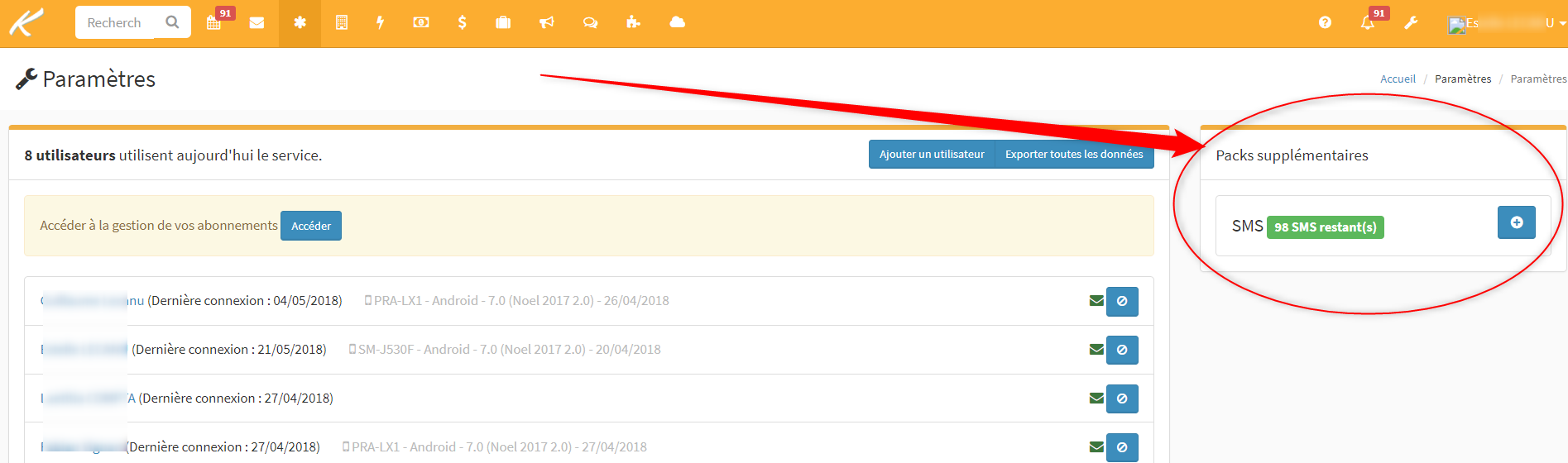The height and width of the screenshot is (463, 1568).
Task: Go to Accueil breadcrumb link
Action: (1398, 79)
